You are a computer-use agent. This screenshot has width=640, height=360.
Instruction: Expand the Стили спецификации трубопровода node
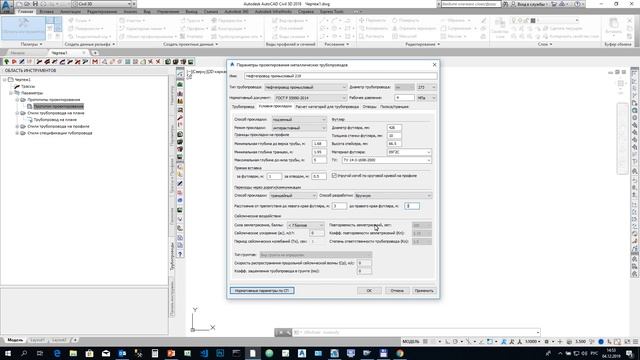pos(18,133)
